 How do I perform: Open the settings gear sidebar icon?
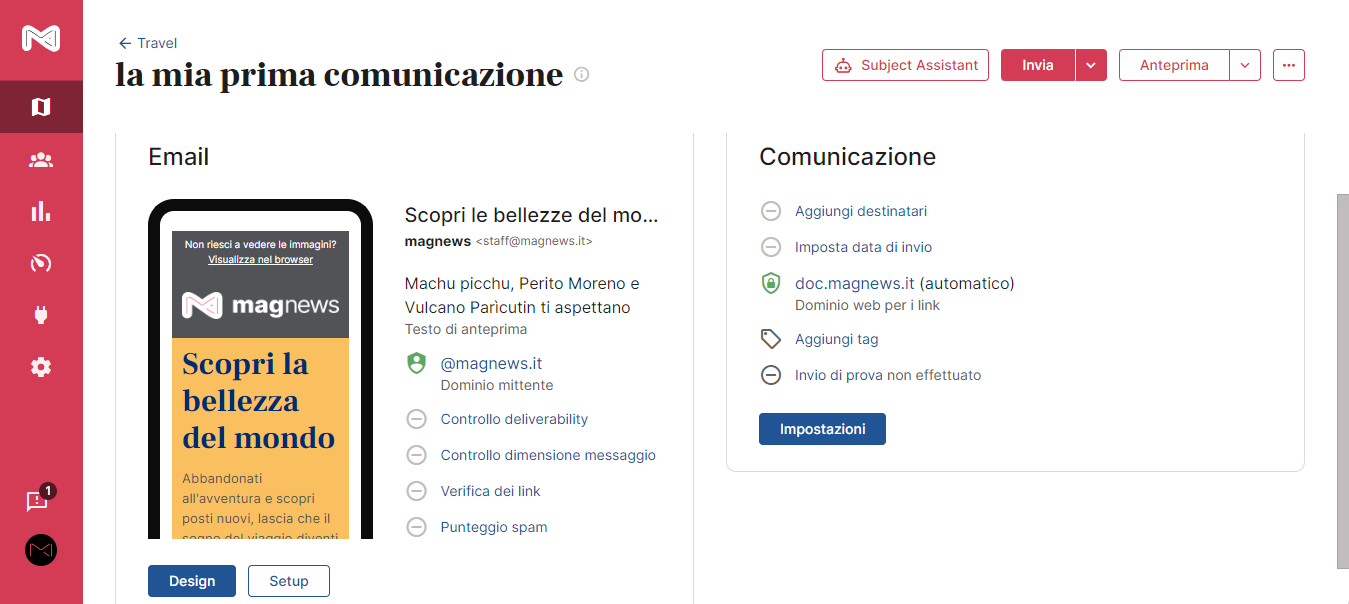coord(41,367)
